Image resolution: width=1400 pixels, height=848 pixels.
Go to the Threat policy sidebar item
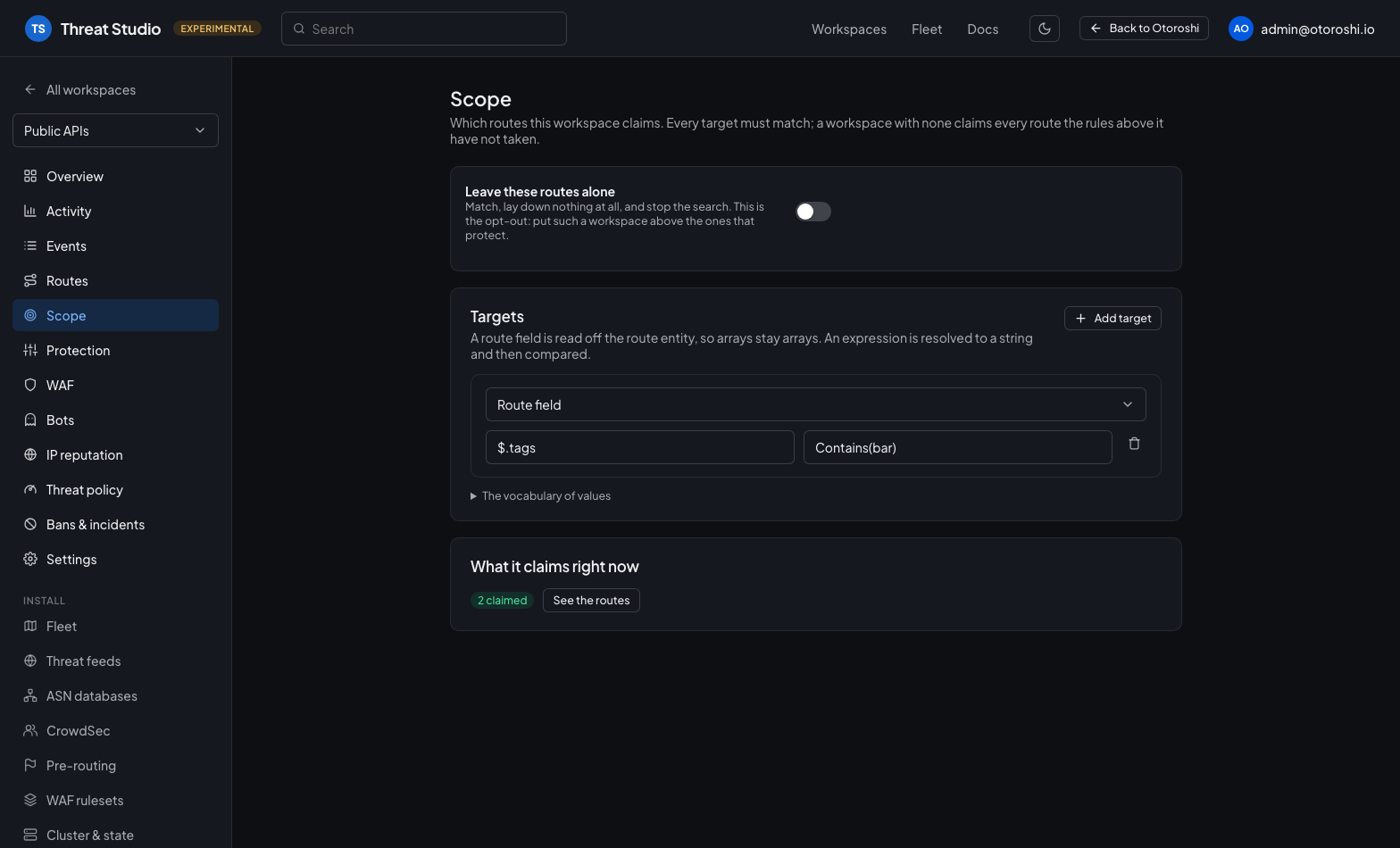pyautogui.click(x=115, y=489)
